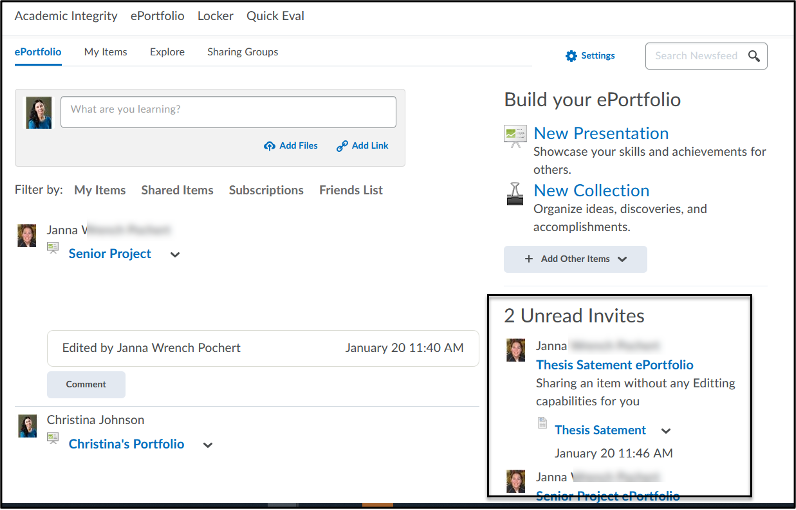Click the New Collection binder clip icon
The width and height of the screenshot is (796, 510).
(515, 193)
